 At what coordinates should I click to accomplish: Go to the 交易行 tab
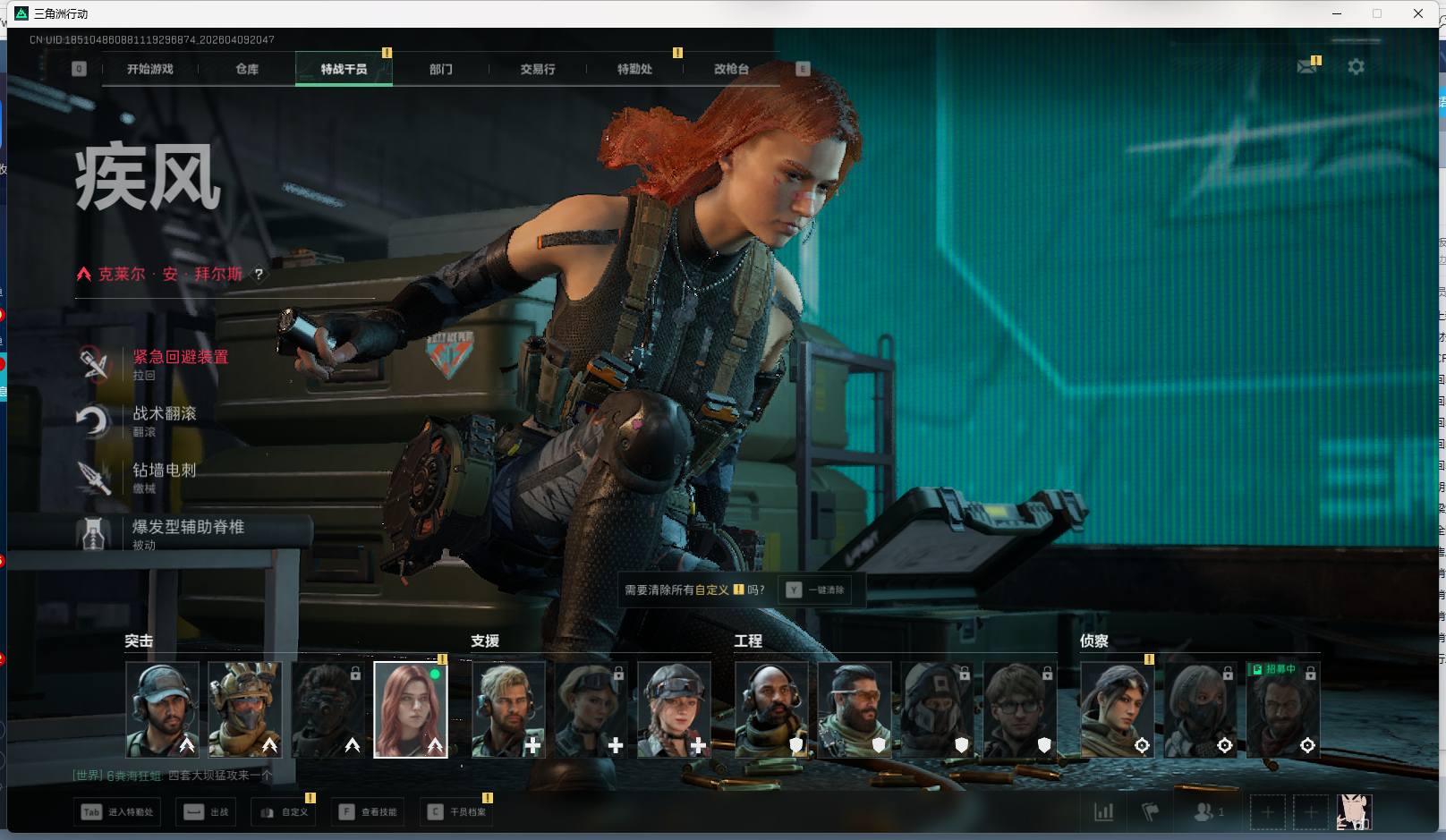(x=538, y=69)
